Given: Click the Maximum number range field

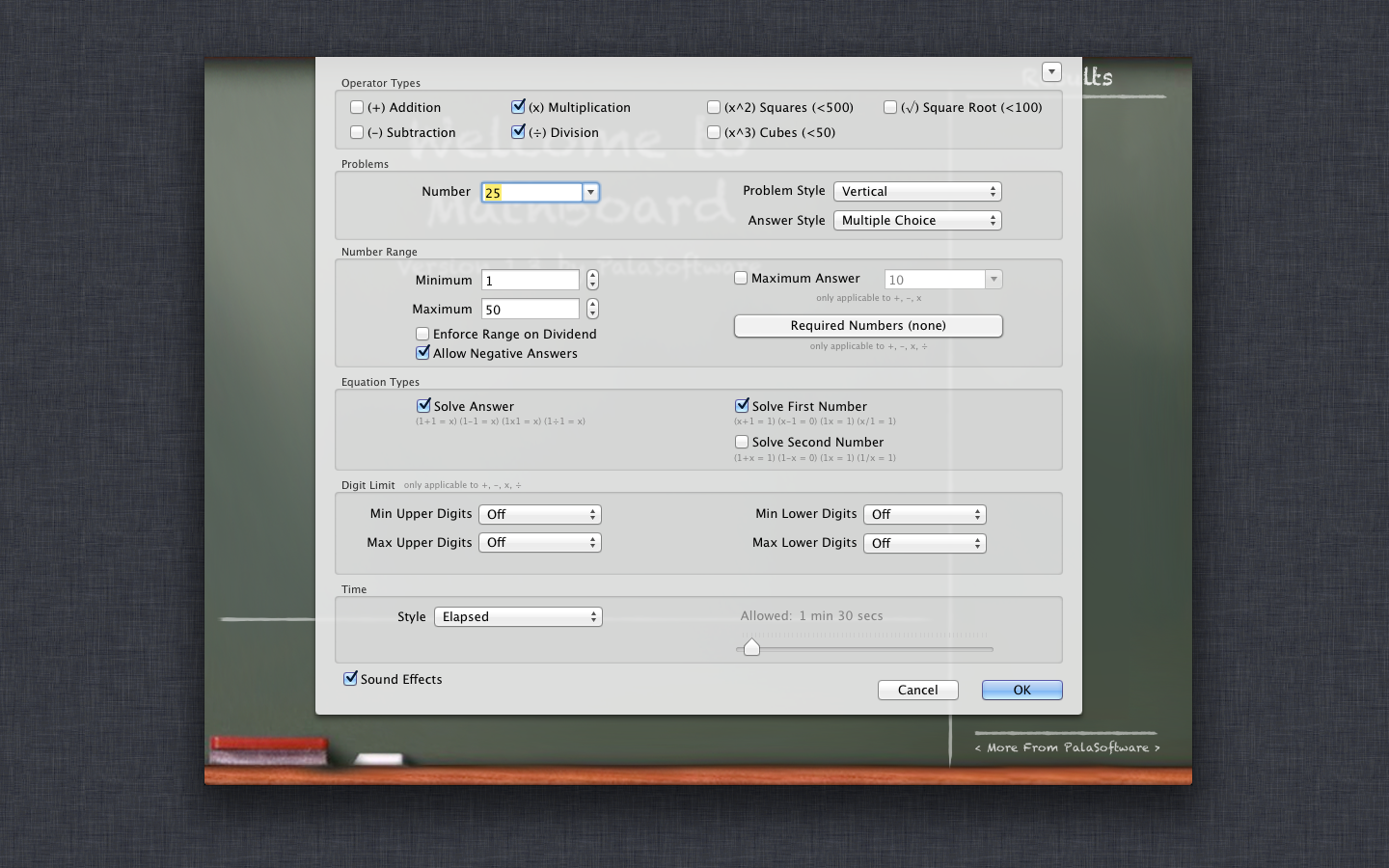Looking at the screenshot, I should tap(531, 309).
